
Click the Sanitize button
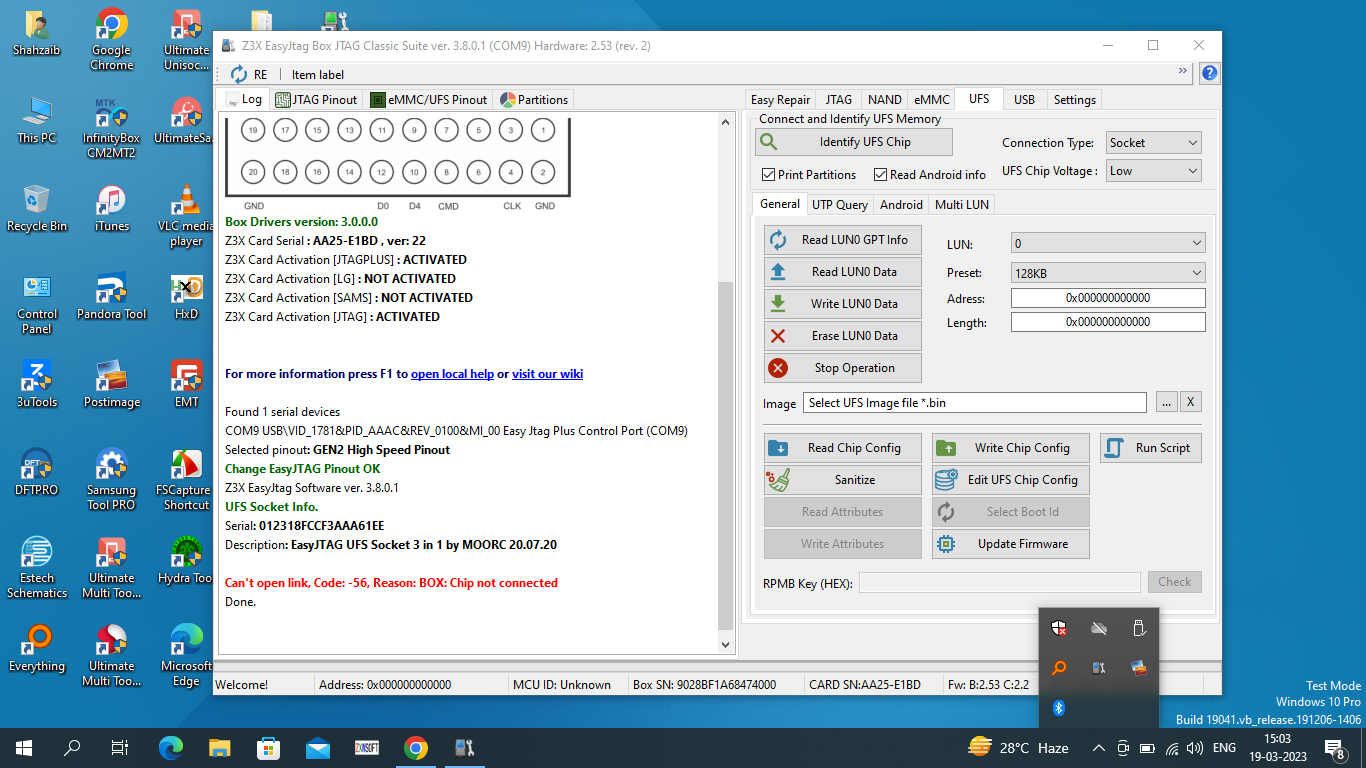point(842,480)
